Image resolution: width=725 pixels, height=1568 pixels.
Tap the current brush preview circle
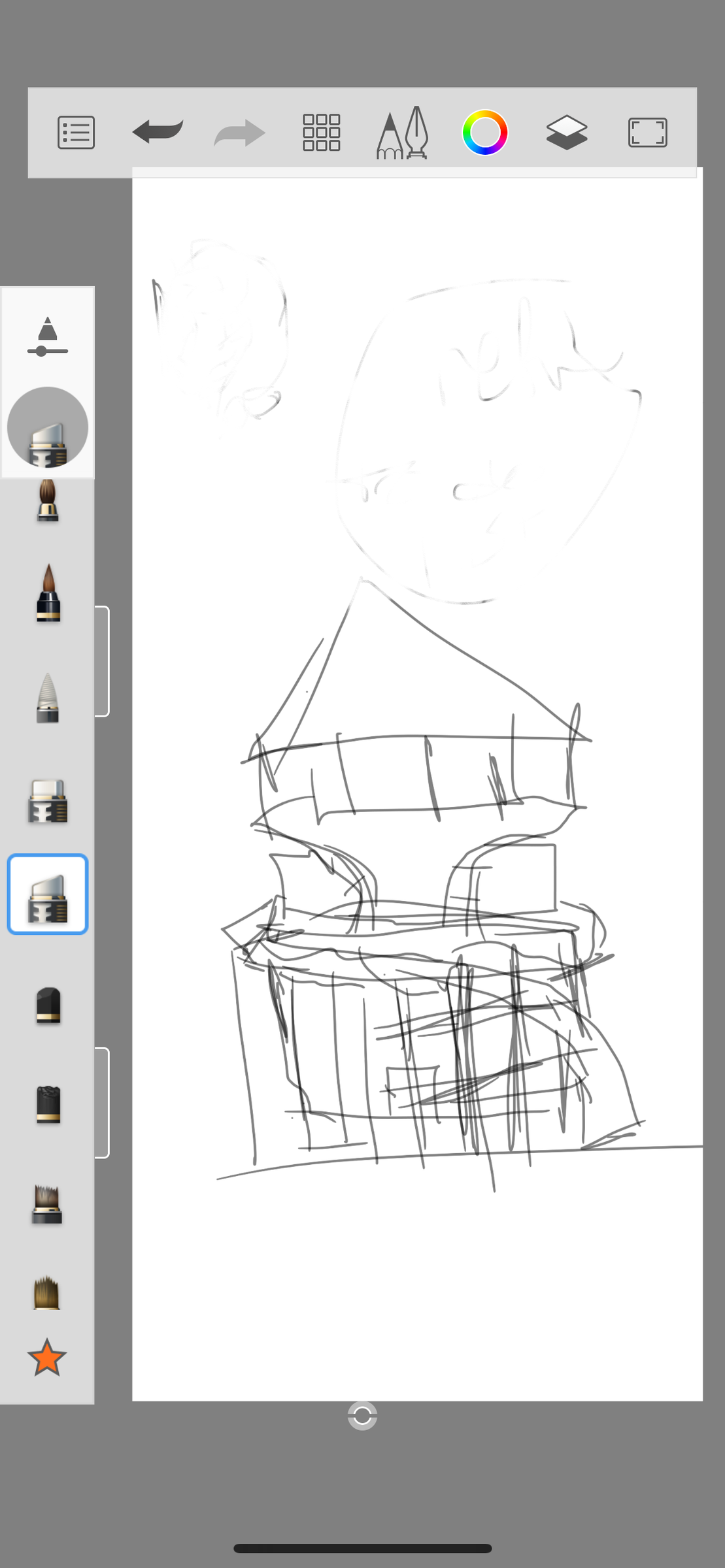(48, 427)
